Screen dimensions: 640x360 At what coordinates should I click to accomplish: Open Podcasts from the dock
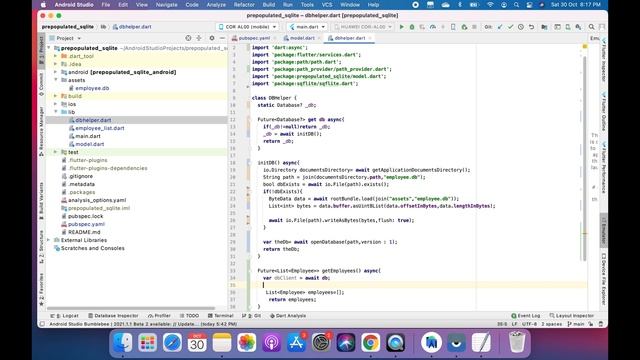(x=271, y=342)
